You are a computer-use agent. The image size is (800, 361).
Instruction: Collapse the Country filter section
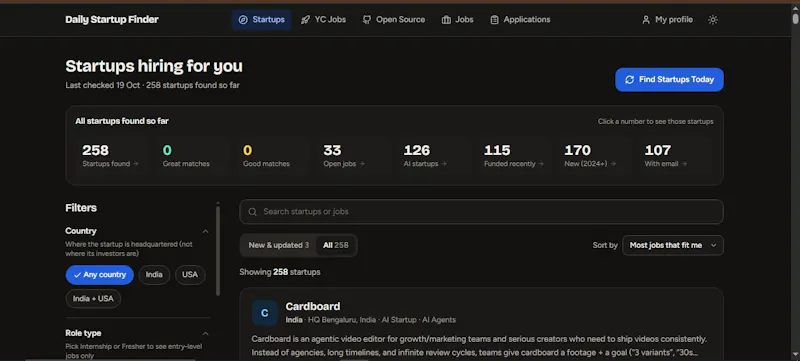tap(205, 231)
